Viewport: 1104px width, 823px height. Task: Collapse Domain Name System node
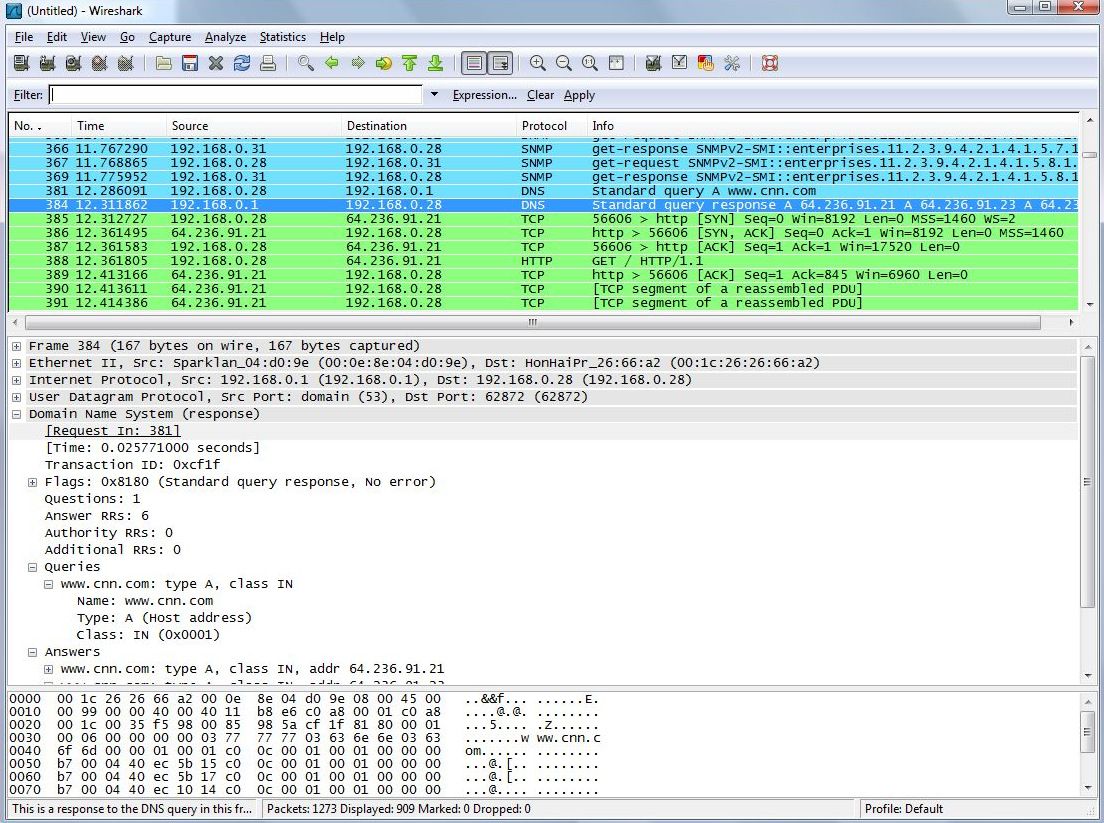point(16,414)
